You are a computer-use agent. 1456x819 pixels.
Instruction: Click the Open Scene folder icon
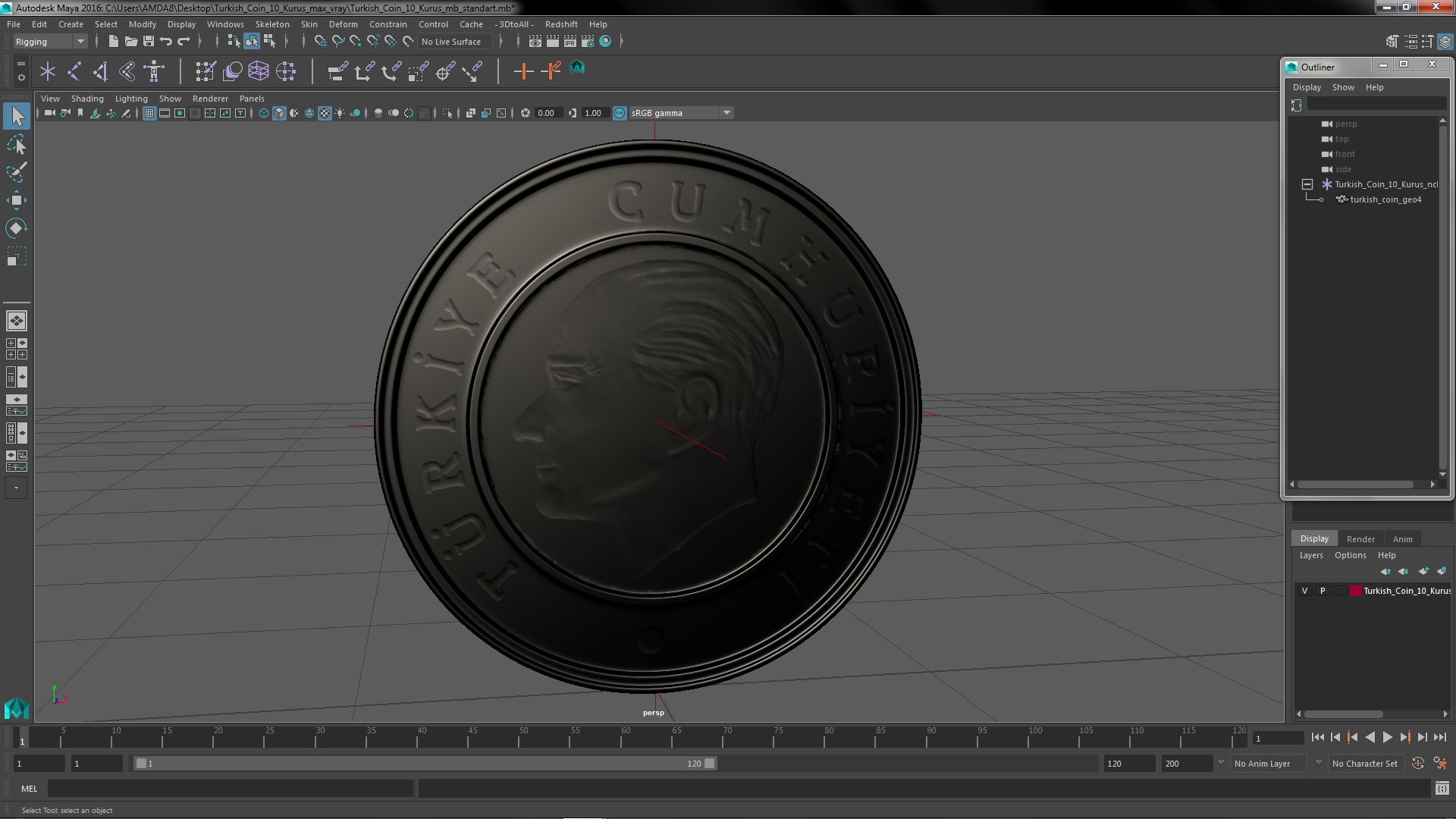pyautogui.click(x=131, y=42)
